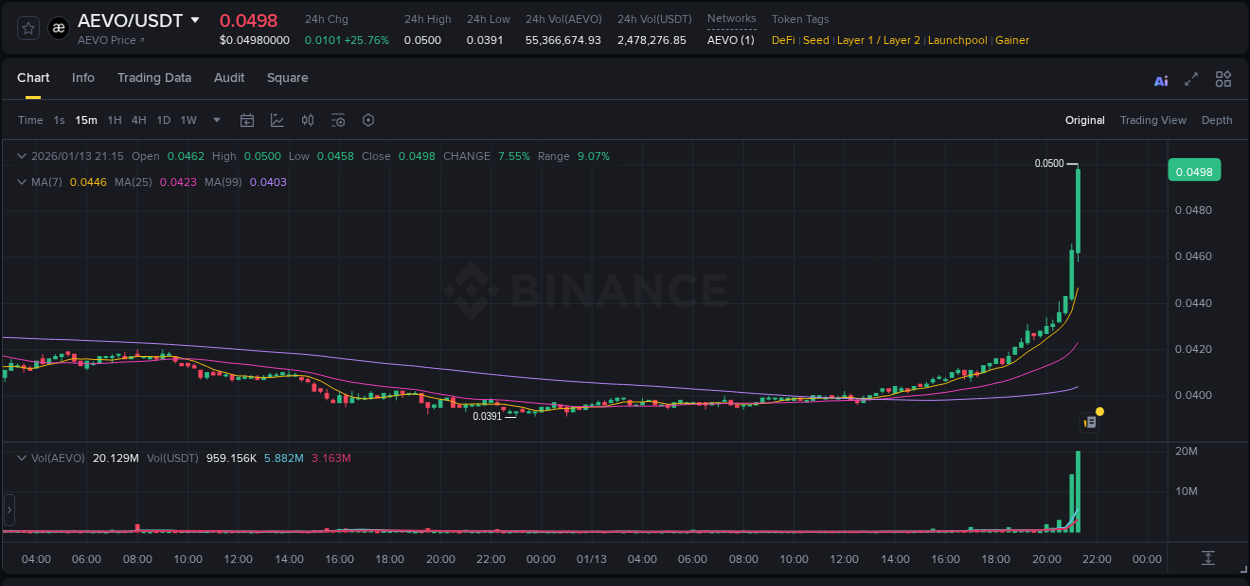
Task: Open the chart settings hexagon icon
Action: [x=368, y=120]
